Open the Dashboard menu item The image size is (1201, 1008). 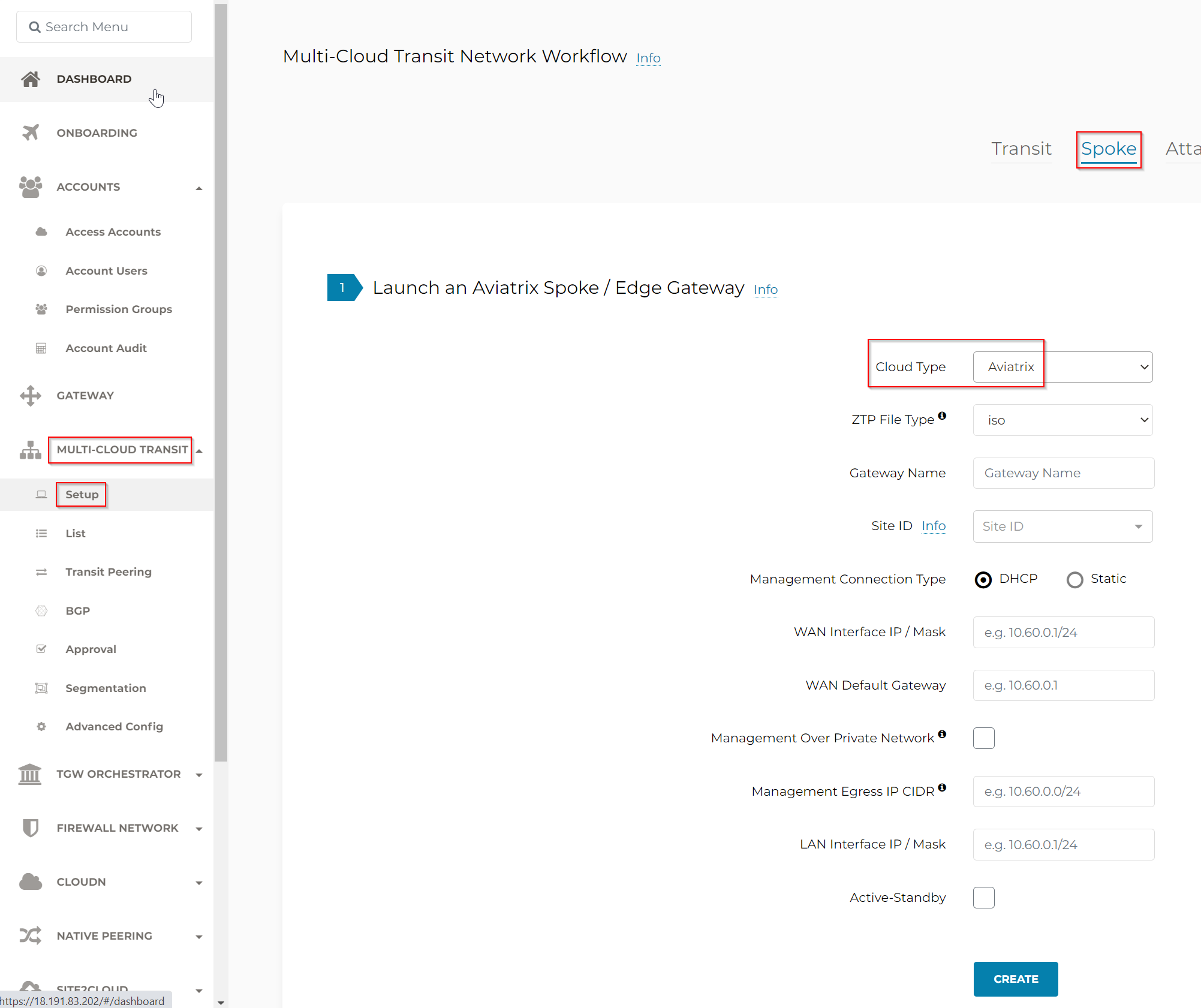107,79
